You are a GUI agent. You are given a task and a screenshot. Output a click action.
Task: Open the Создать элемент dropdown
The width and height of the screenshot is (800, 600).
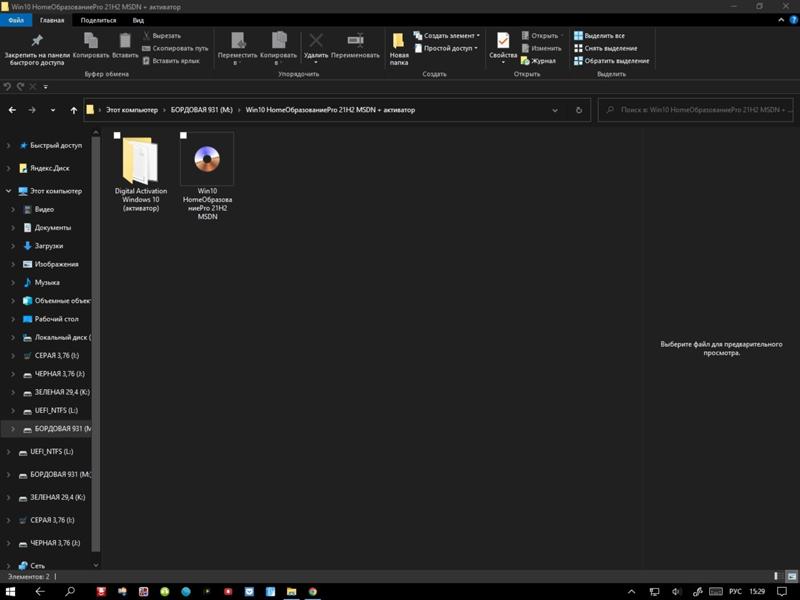[447, 36]
